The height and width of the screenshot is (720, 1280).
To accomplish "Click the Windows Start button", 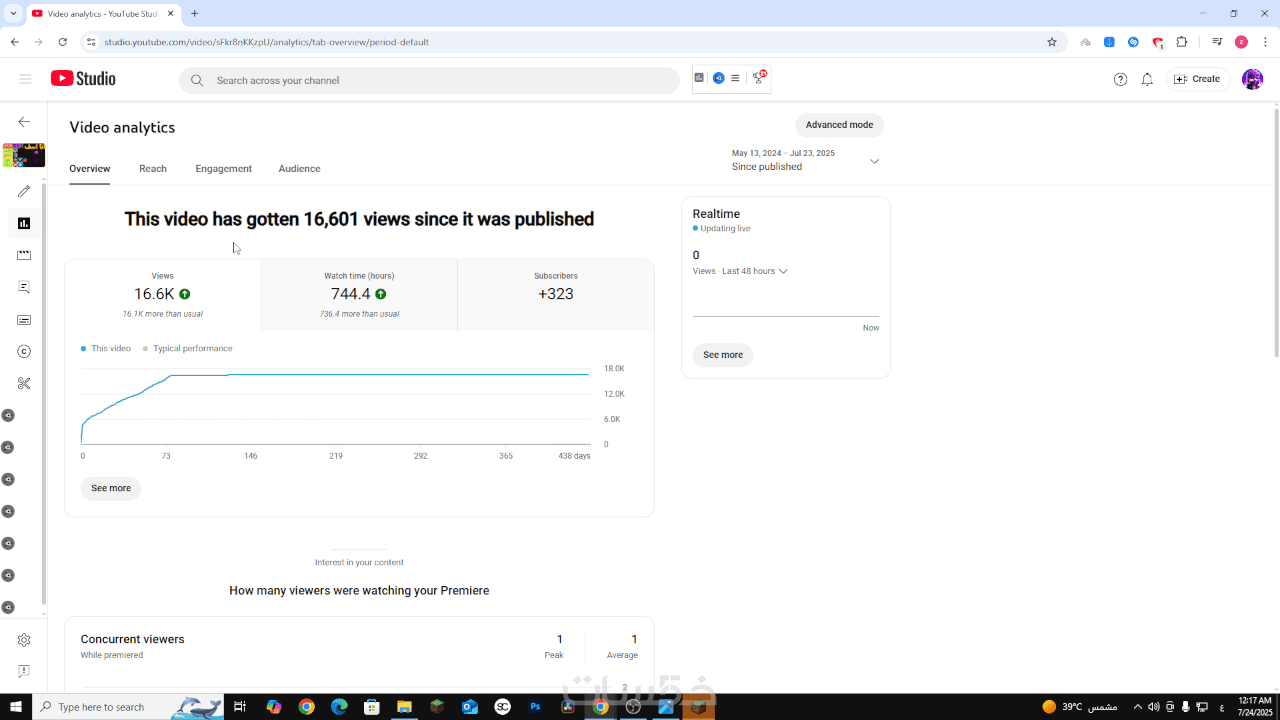I will [16, 707].
